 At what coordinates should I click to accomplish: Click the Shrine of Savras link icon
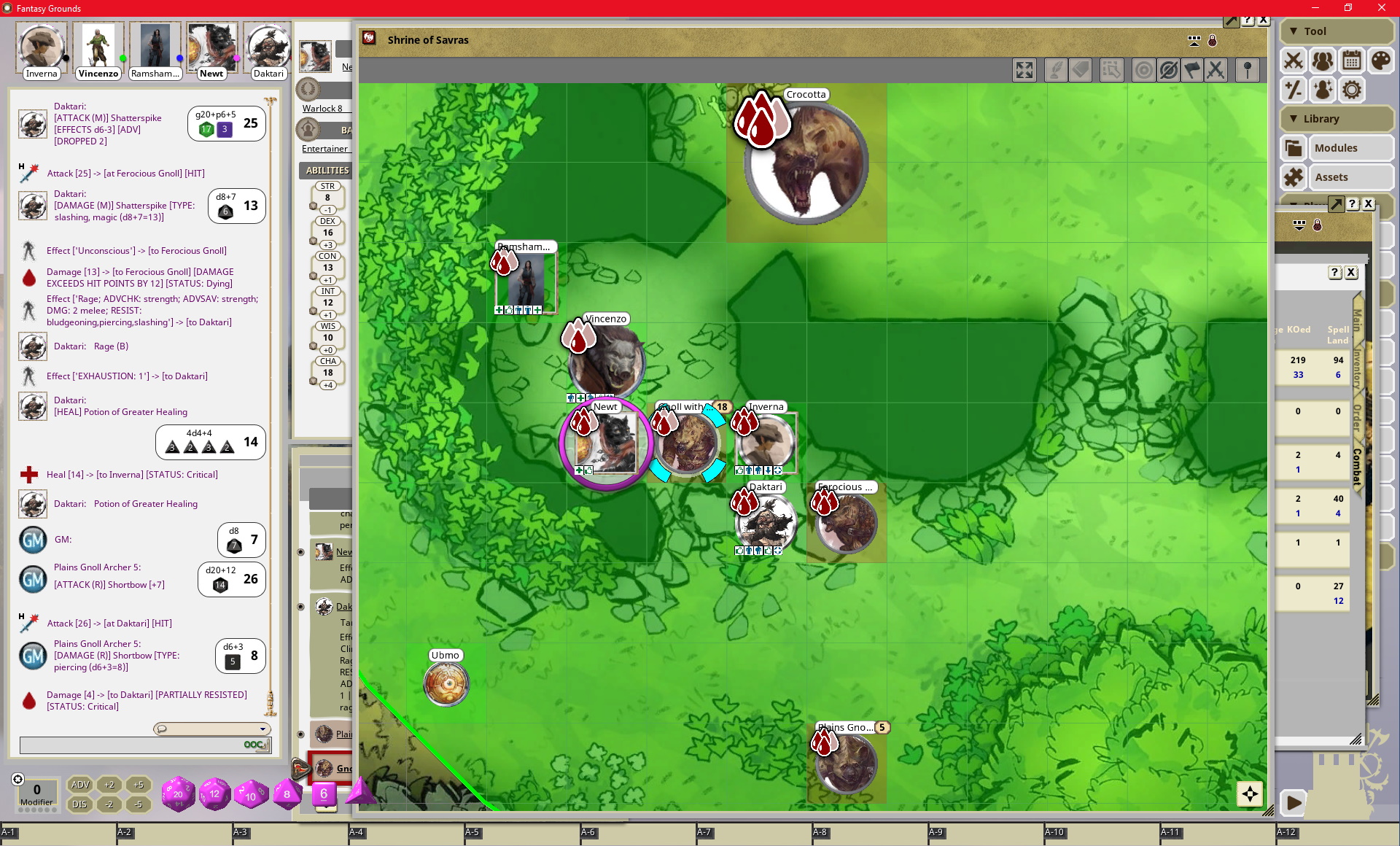pyautogui.click(x=370, y=38)
